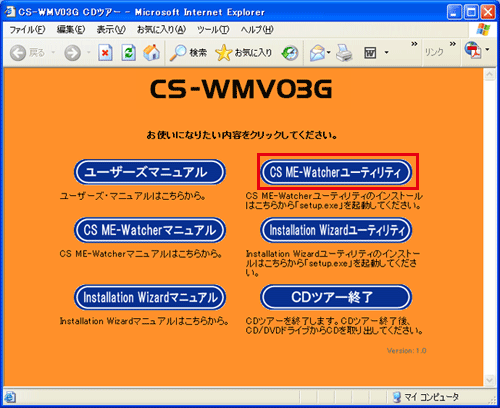Open the お気に入り favorites star button

click(244, 53)
